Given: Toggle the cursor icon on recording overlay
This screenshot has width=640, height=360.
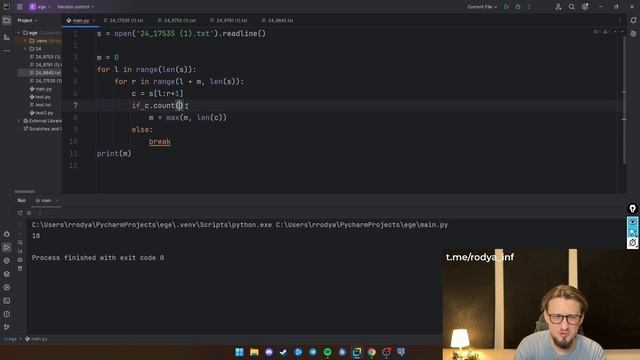Looking at the screenshot, I should click(633, 232).
